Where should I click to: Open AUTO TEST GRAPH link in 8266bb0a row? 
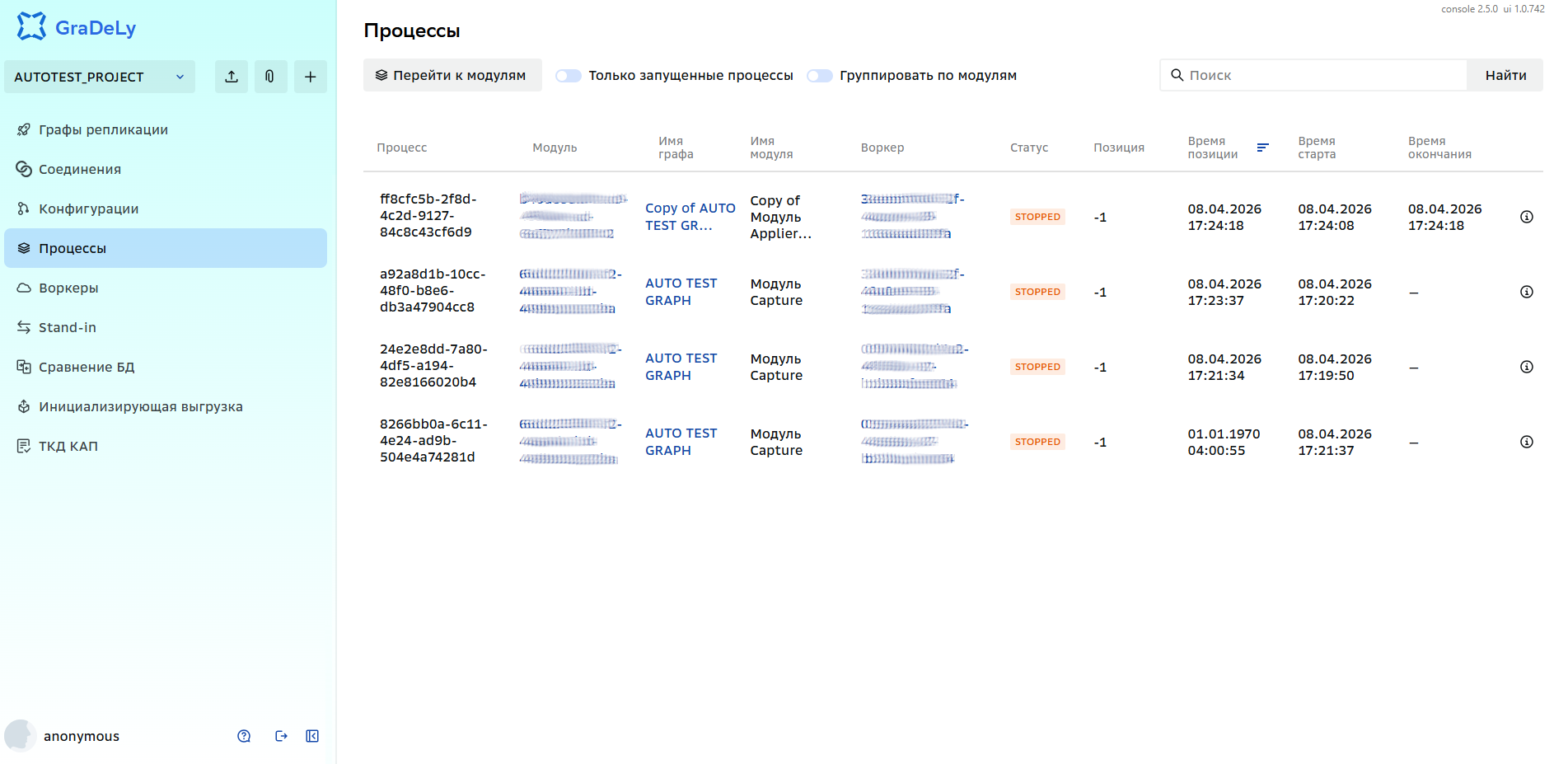(x=681, y=442)
